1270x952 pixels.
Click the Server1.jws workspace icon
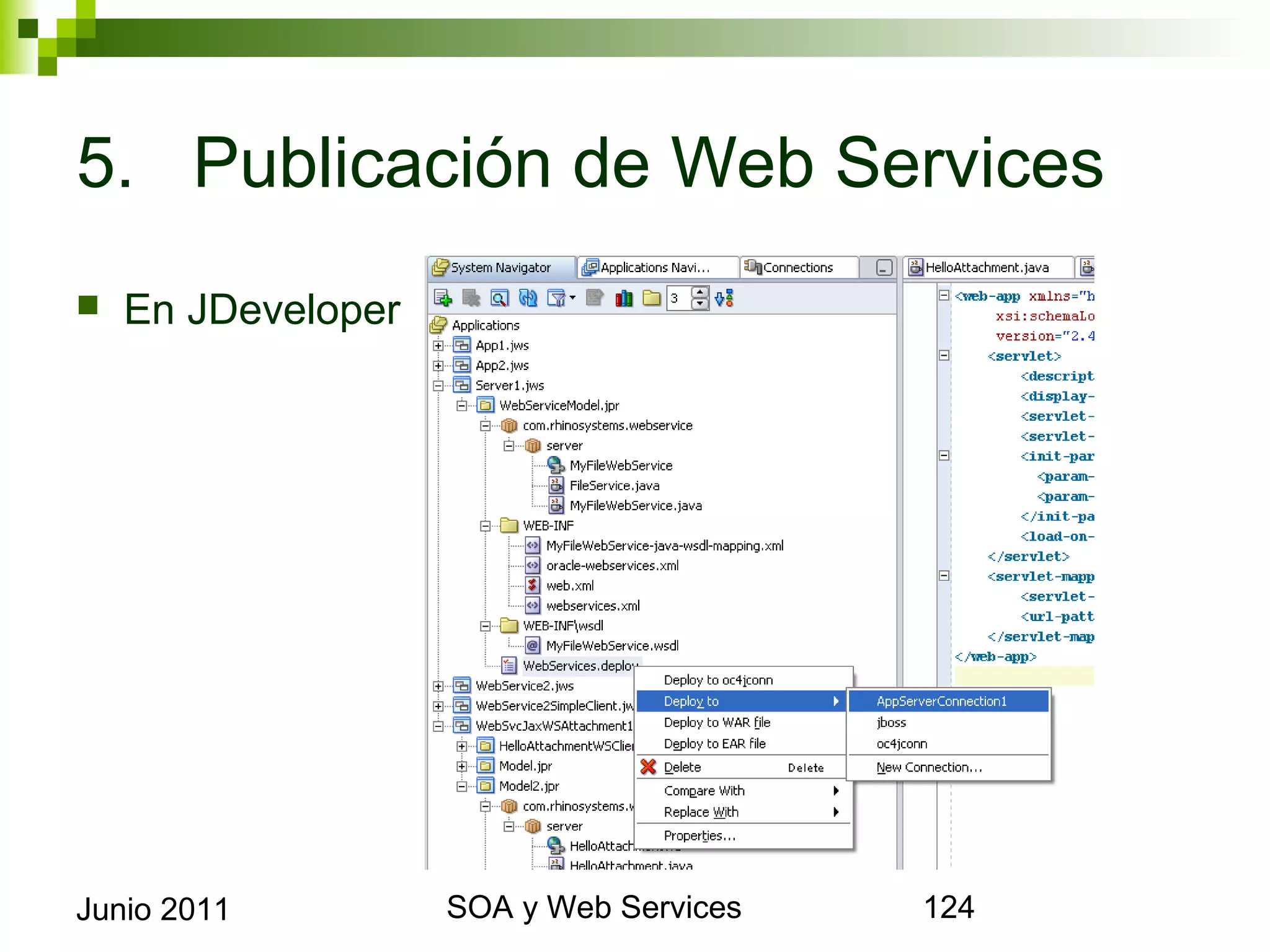462,386
